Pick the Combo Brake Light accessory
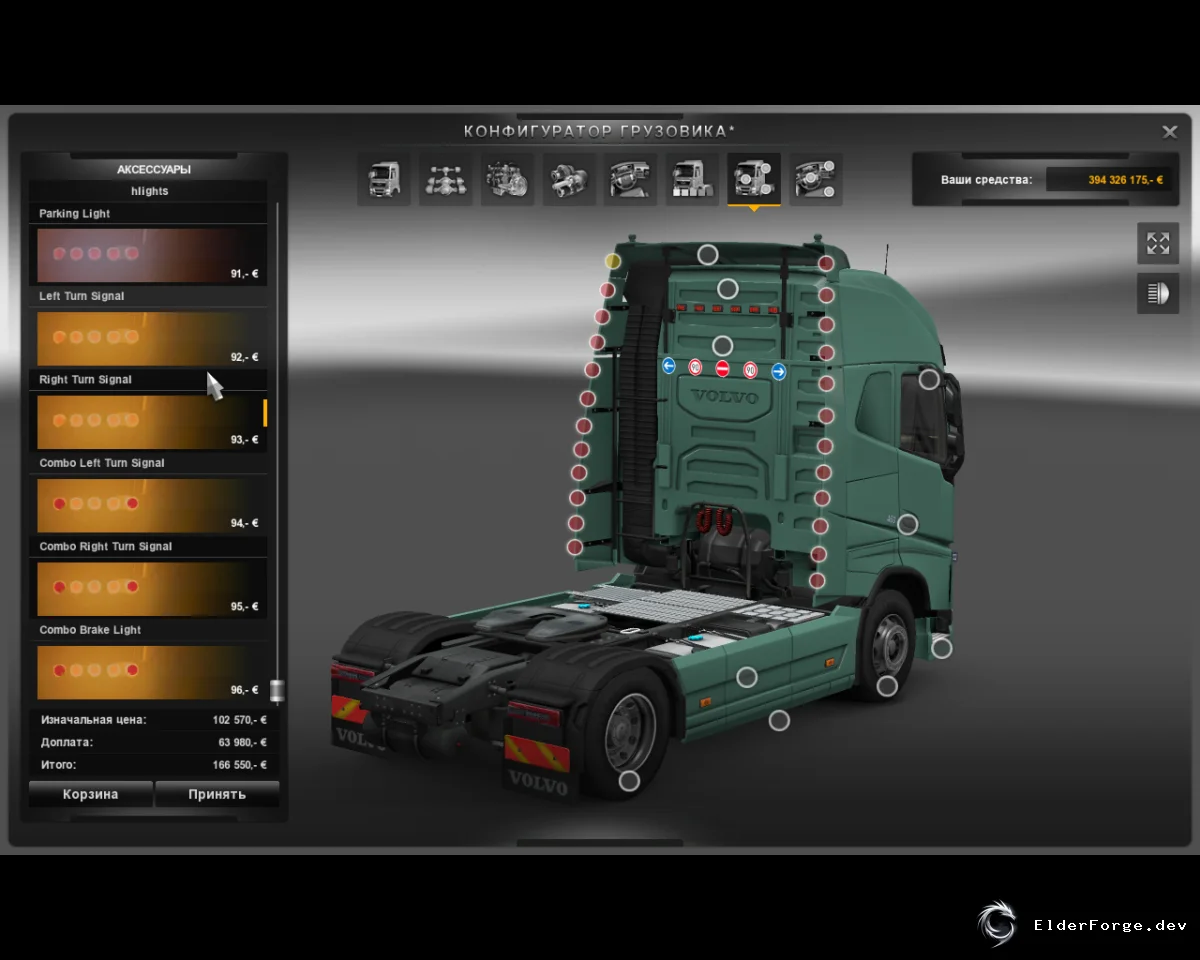The image size is (1200, 960). click(151, 672)
